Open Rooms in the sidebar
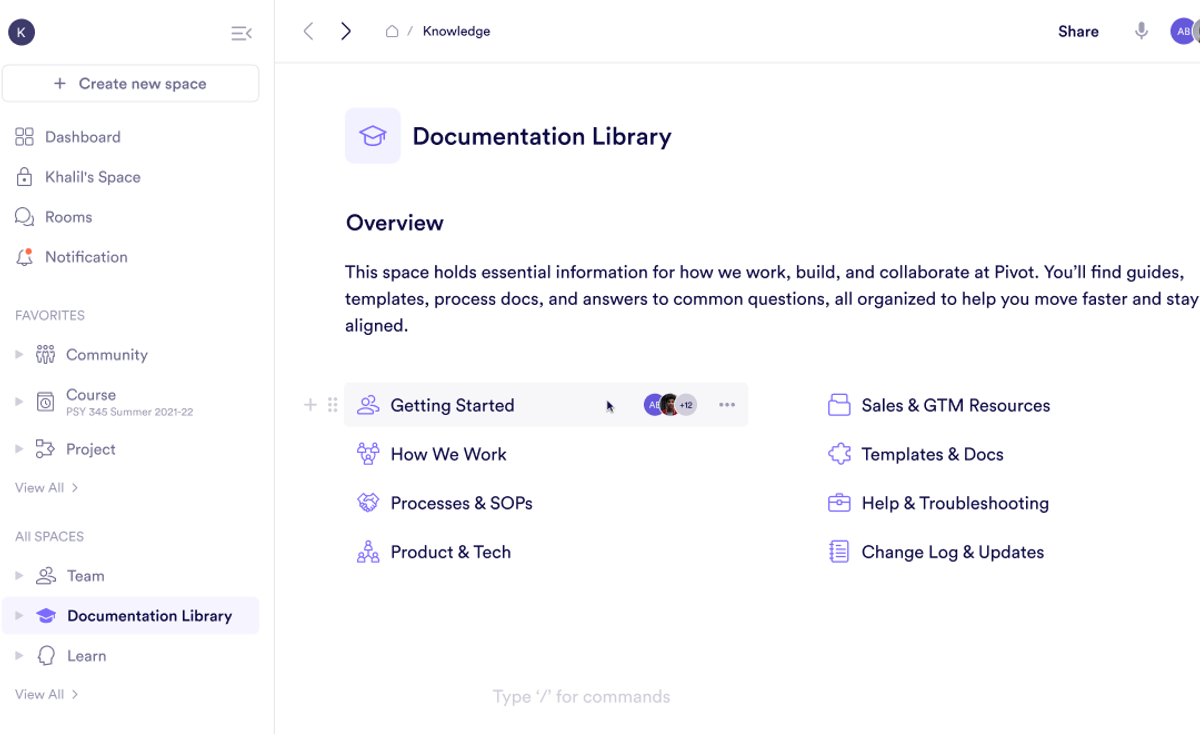The height and width of the screenshot is (734, 1200). (68, 217)
